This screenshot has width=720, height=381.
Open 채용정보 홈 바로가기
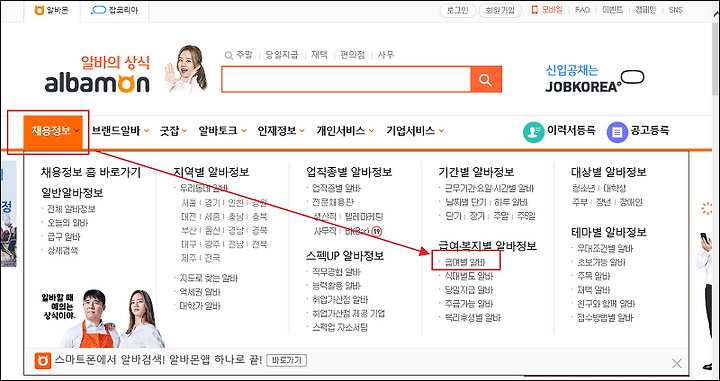coord(90,173)
